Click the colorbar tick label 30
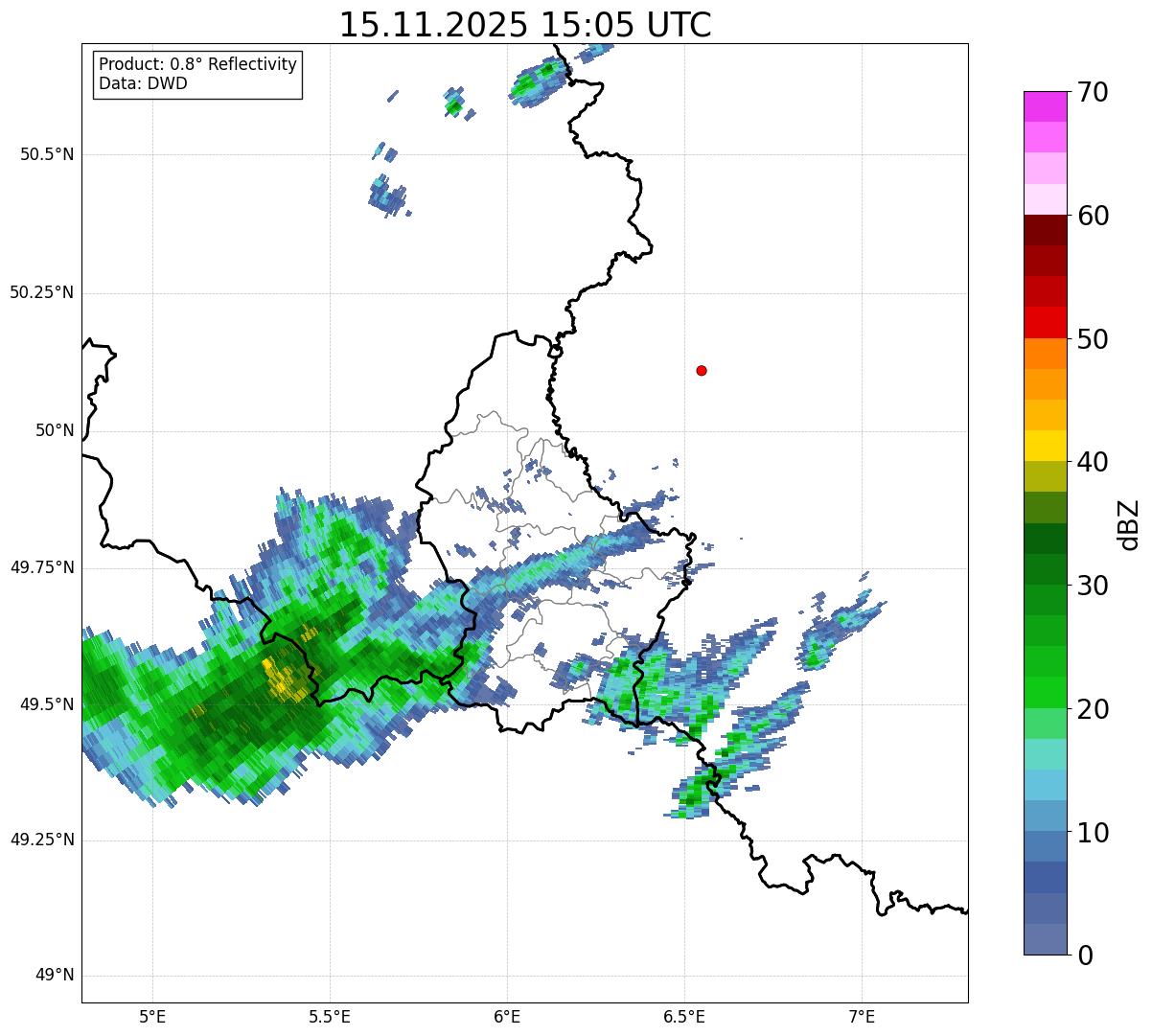This screenshot has width=1152, height=1036. 1094,586
